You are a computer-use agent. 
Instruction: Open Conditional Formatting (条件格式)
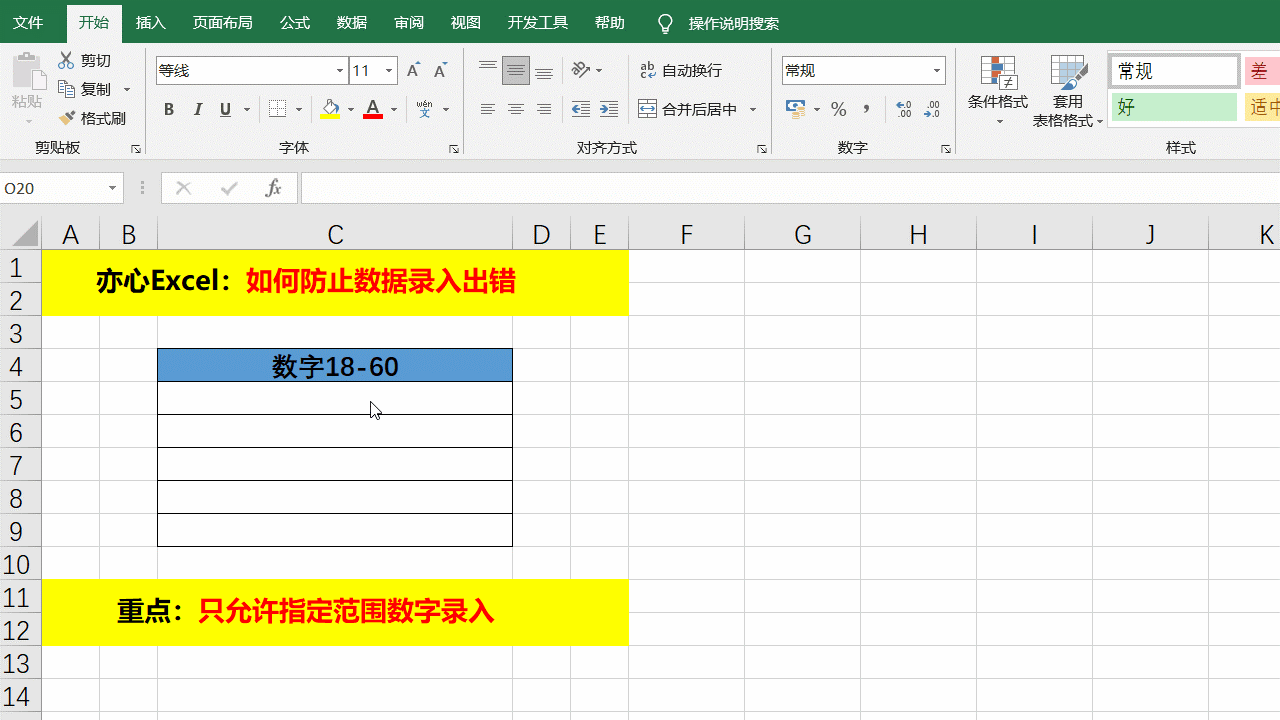998,92
